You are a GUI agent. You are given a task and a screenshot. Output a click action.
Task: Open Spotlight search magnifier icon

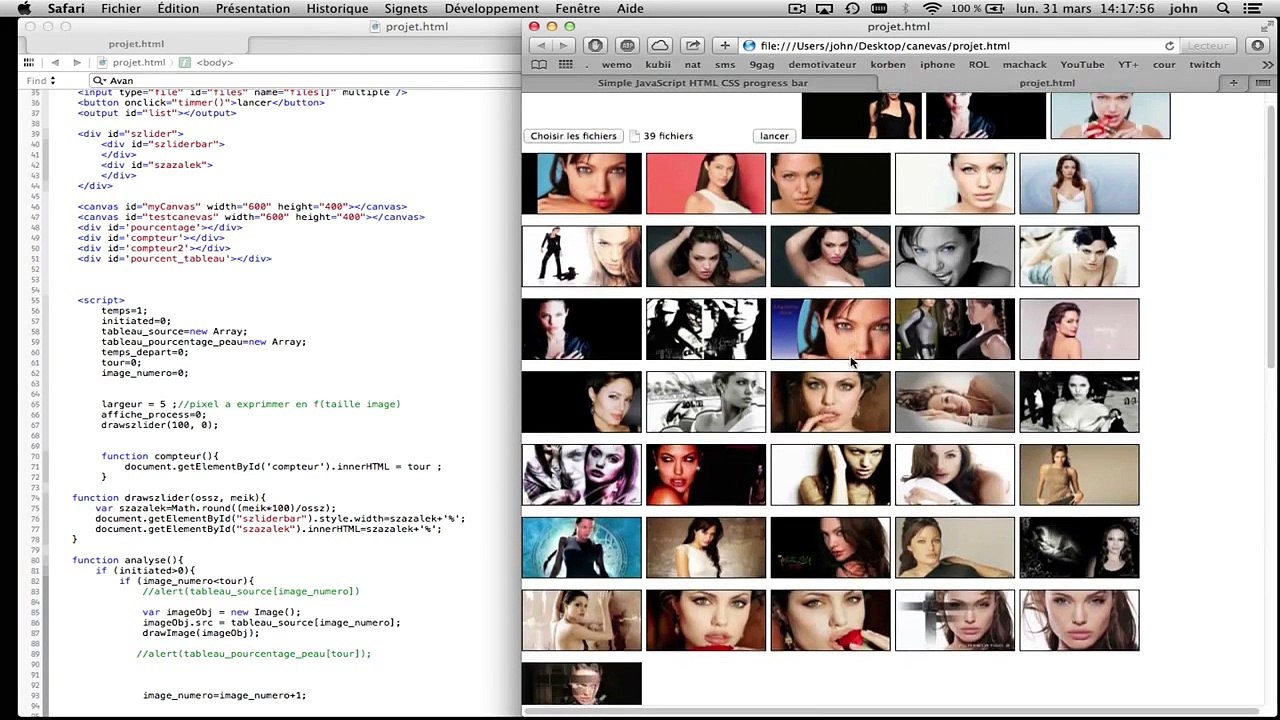point(1223,8)
